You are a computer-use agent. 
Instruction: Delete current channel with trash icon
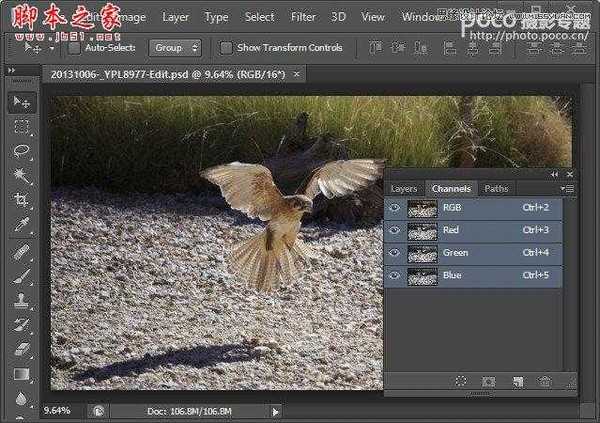tap(545, 381)
